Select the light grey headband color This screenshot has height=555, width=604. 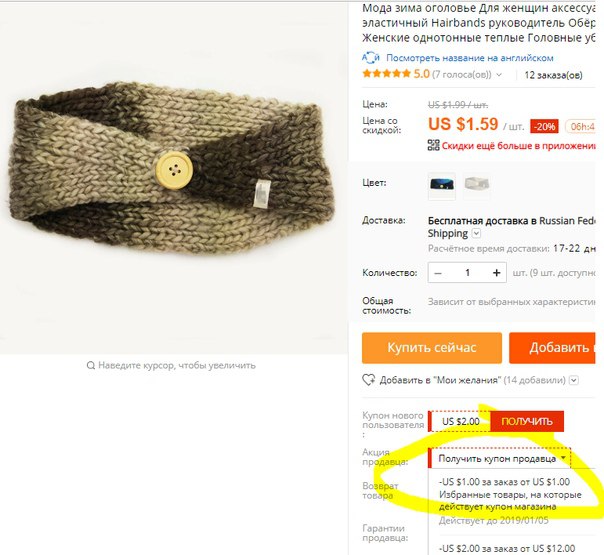pos(476,185)
